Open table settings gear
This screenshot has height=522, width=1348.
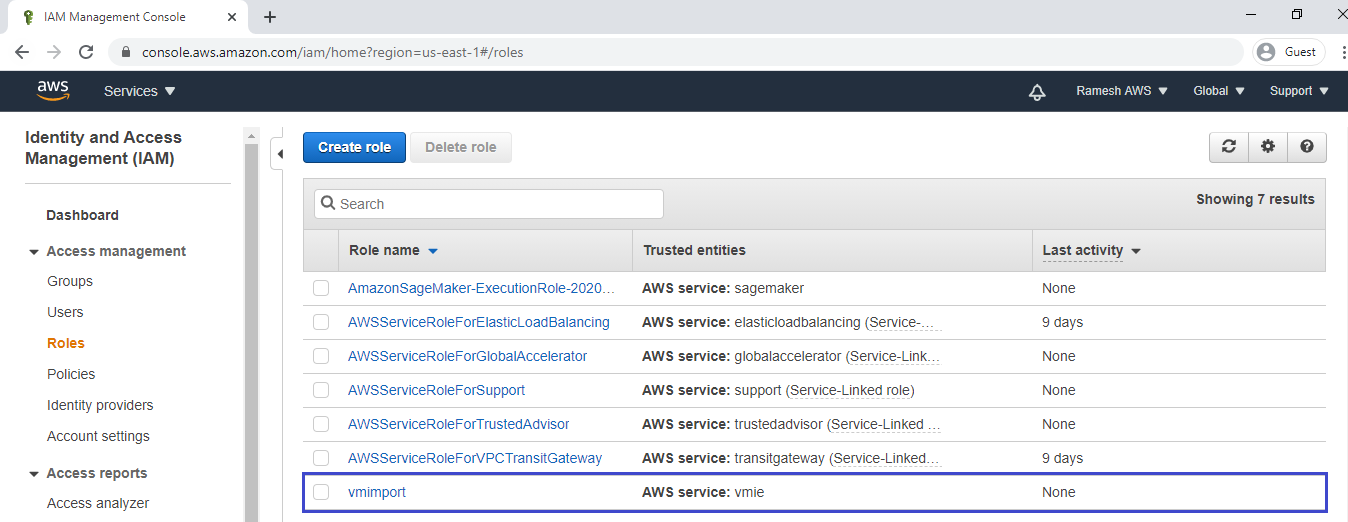point(1268,147)
